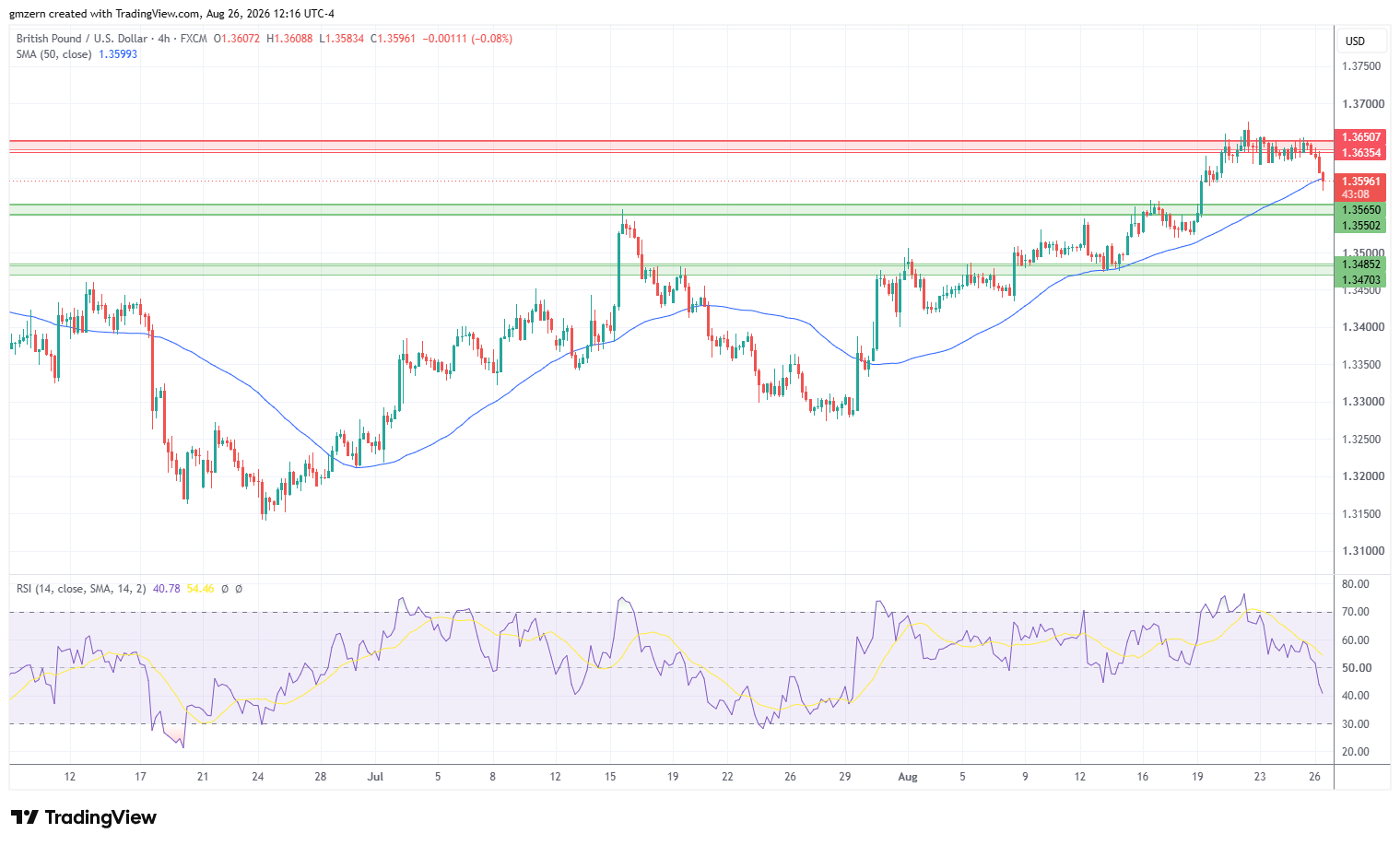Select the green 1.35650 support price label
This screenshot has height=845, width=1400.
click(x=1361, y=210)
